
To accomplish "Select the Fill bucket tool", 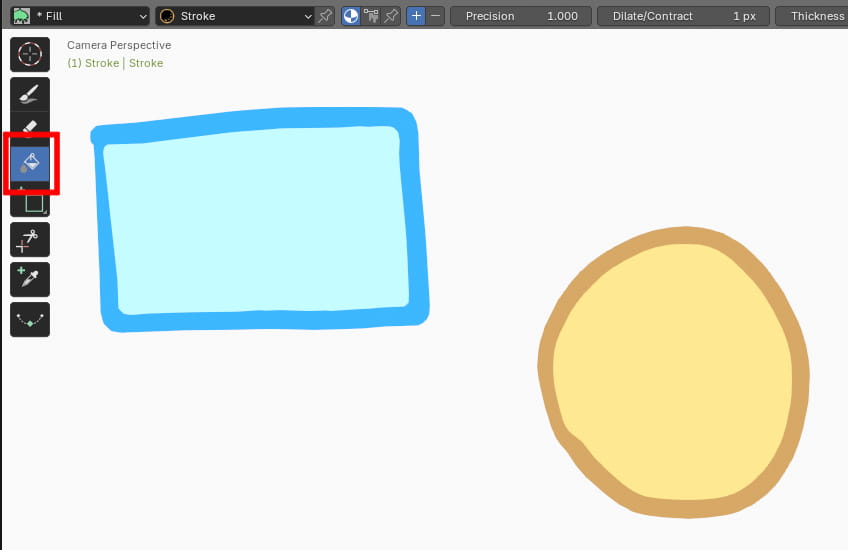I will coord(30,163).
